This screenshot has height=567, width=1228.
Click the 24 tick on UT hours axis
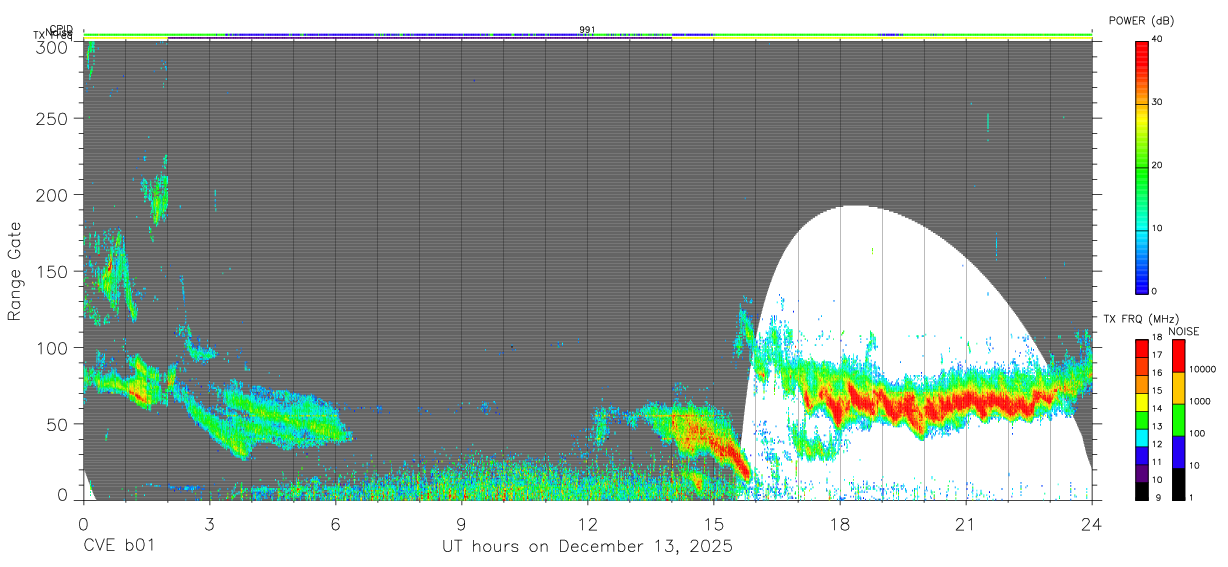[1092, 524]
